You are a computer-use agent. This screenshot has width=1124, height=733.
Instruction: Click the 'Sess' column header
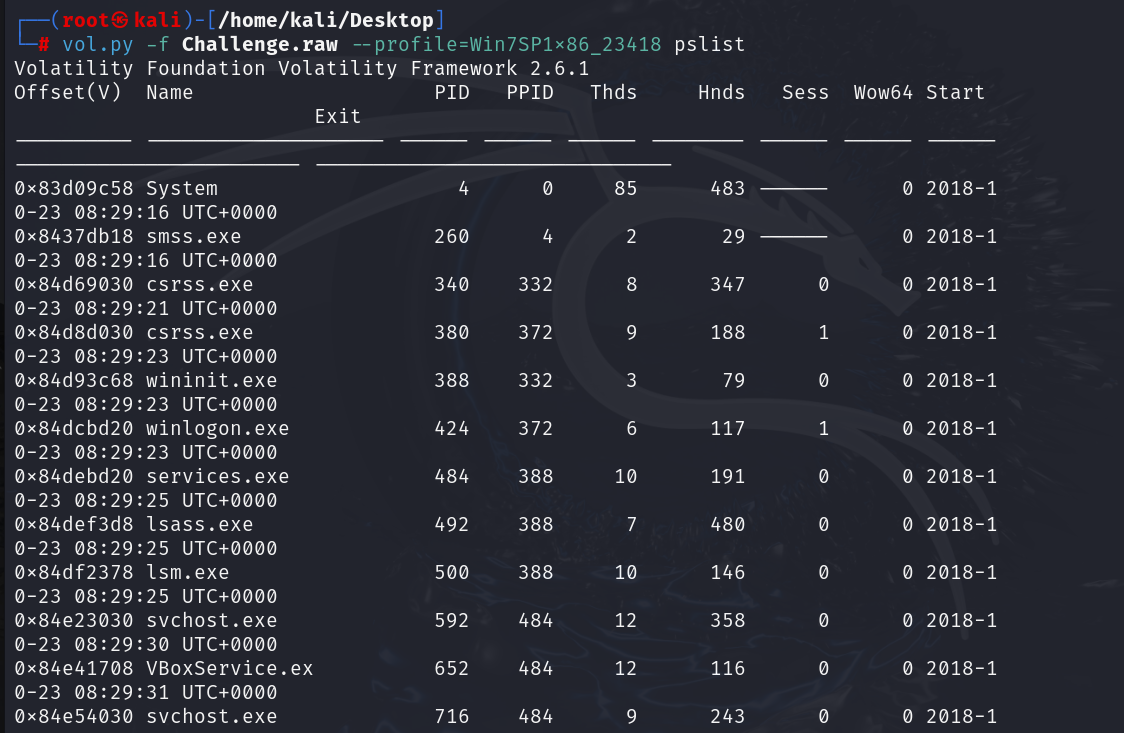pos(805,92)
